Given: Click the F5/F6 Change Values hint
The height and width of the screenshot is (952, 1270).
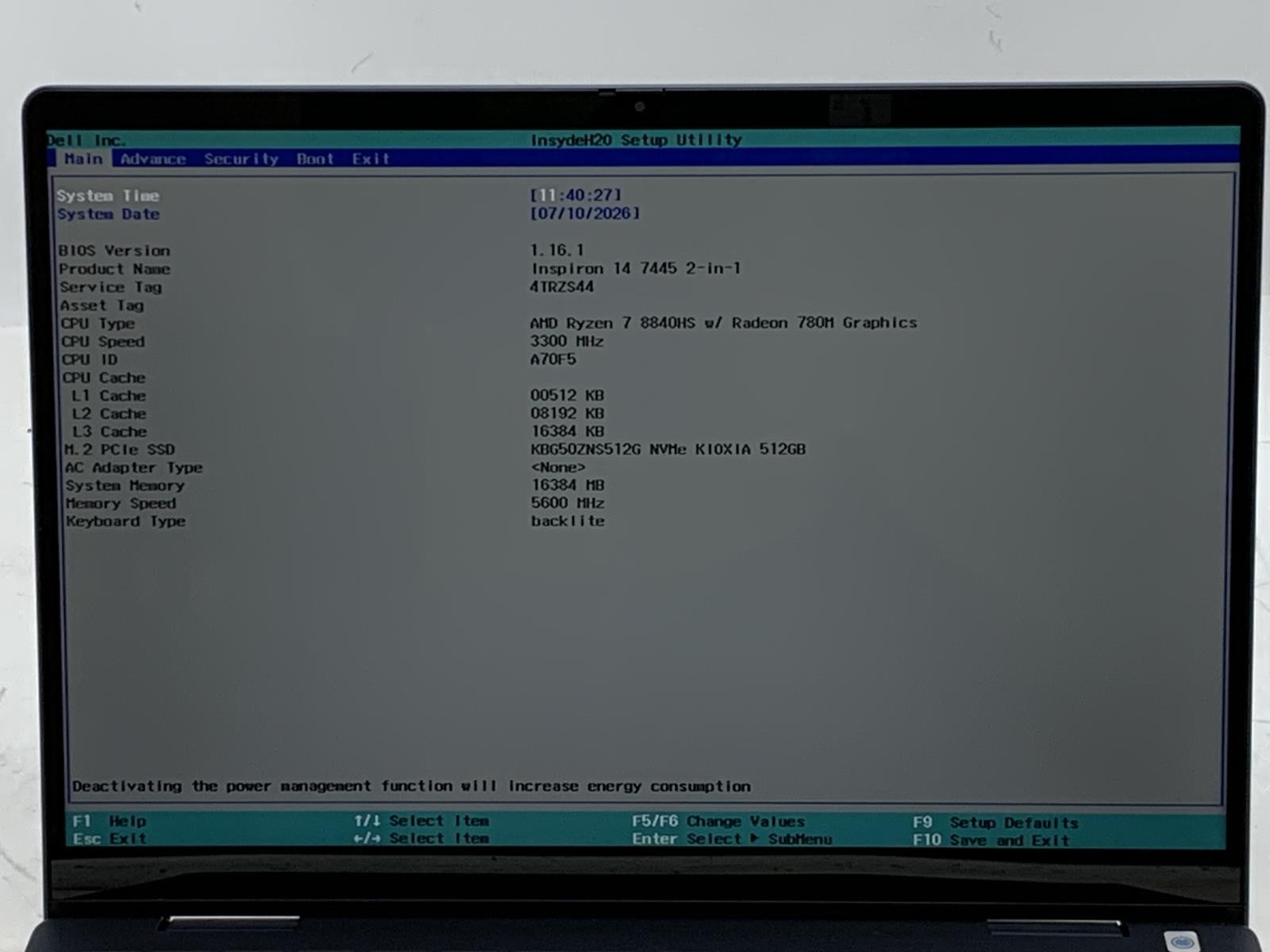Looking at the screenshot, I should (x=718, y=822).
